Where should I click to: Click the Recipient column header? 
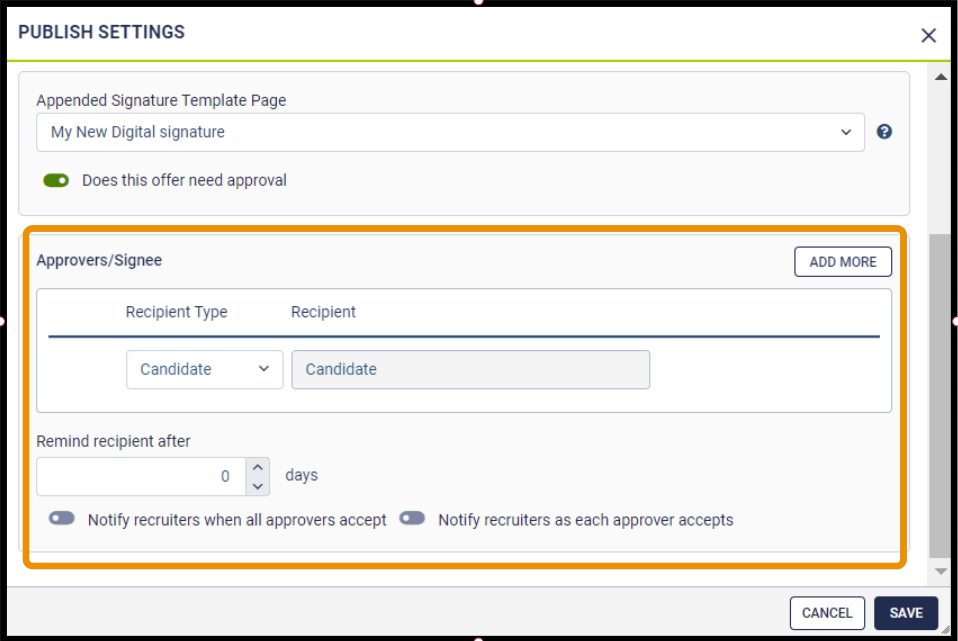323,312
